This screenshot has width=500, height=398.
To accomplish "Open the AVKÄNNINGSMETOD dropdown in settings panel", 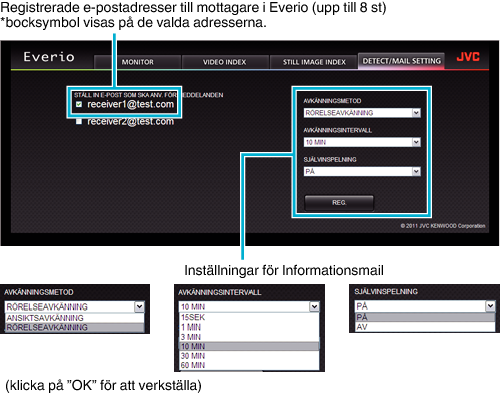I will (362, 113).
